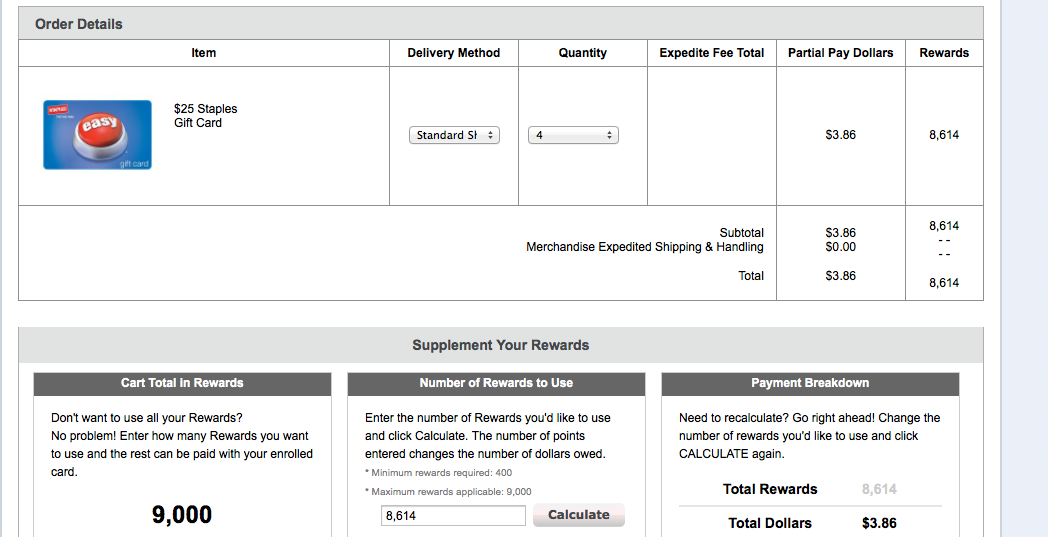Click '* Minimum rewards required: 400' note
The width and height of the screenshot is (1048, 537).
click(438, 473)
